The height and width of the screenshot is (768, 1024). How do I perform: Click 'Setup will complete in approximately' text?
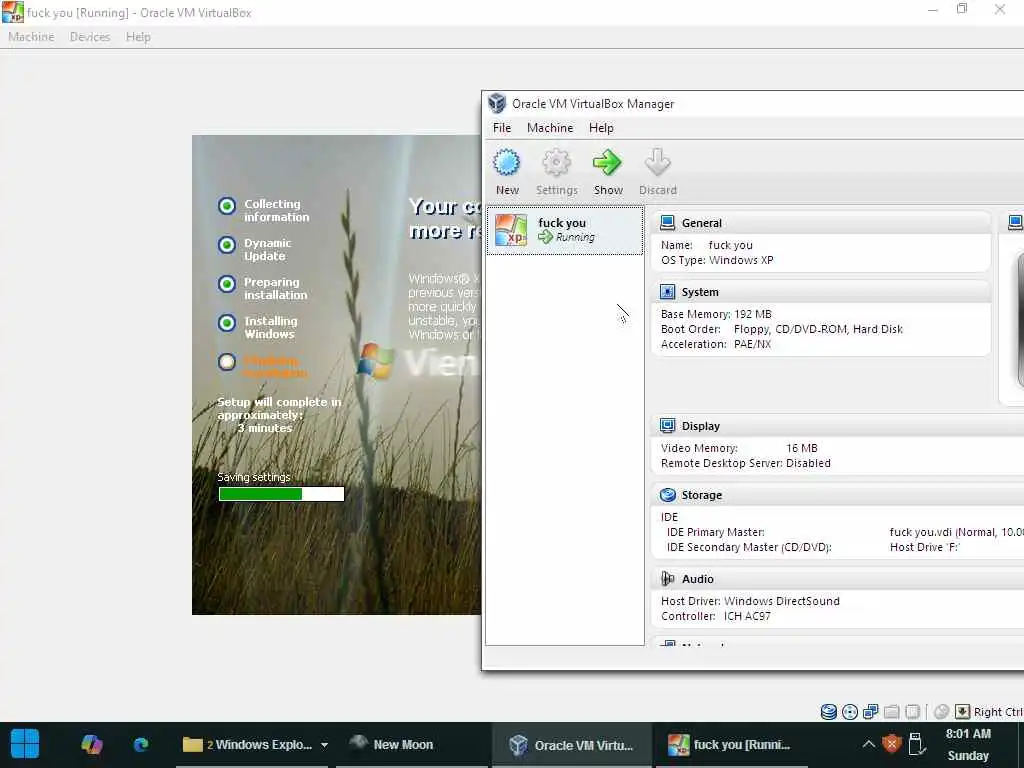(x=279, y=408)
